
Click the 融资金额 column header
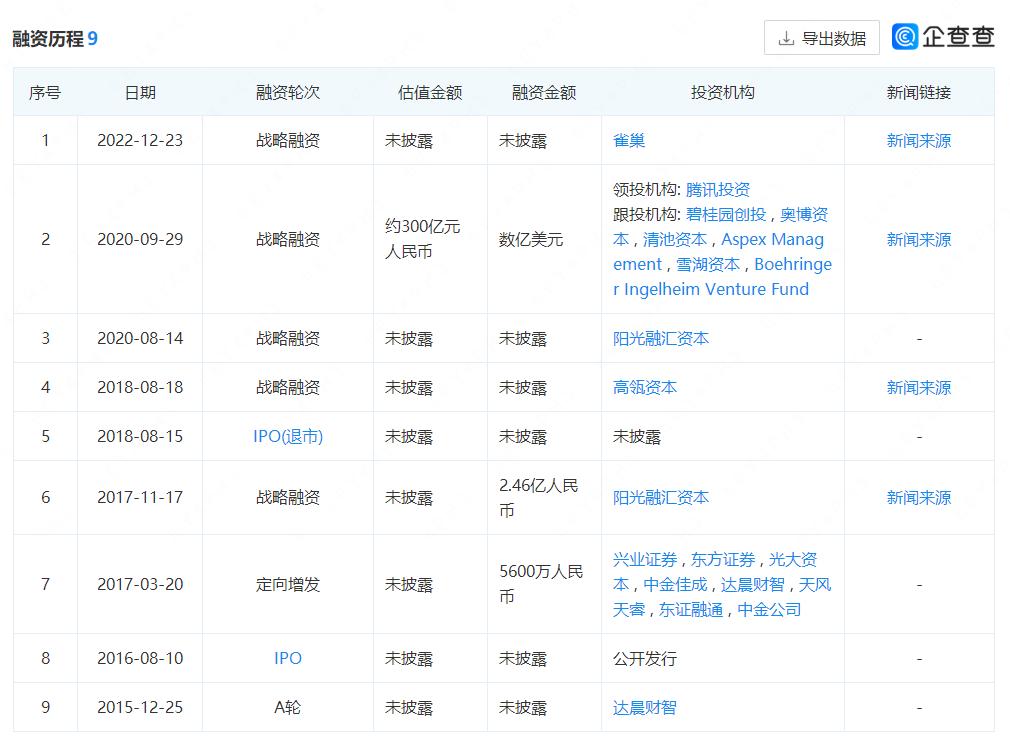tap(544, 92)
